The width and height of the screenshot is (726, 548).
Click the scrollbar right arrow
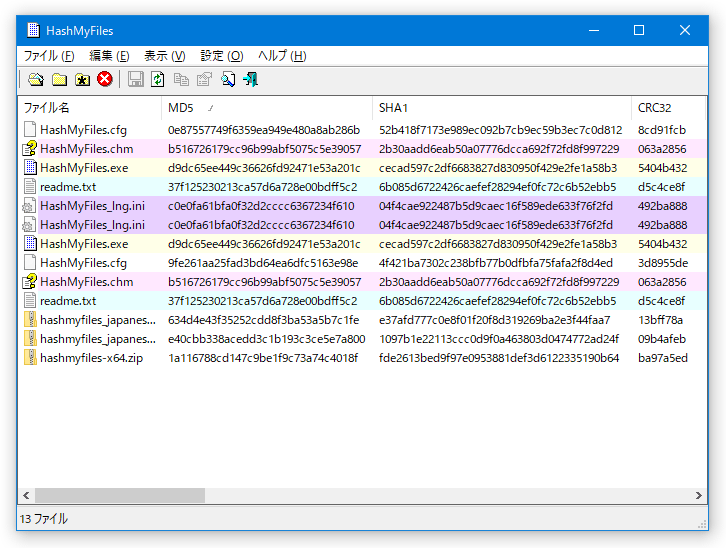[x=698, y=495]
